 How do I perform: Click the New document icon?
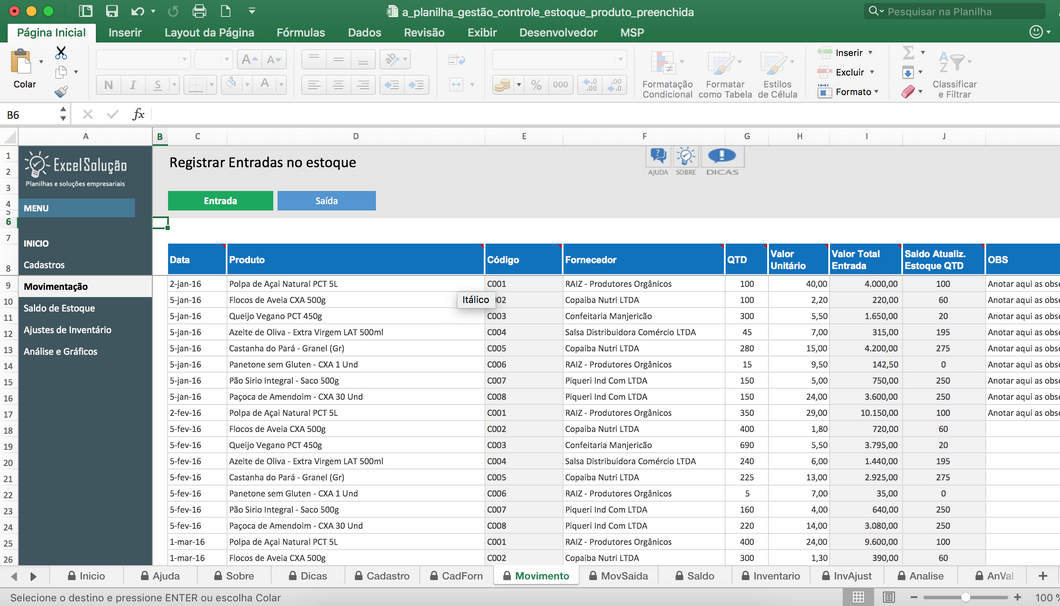[x=225, y=11]
